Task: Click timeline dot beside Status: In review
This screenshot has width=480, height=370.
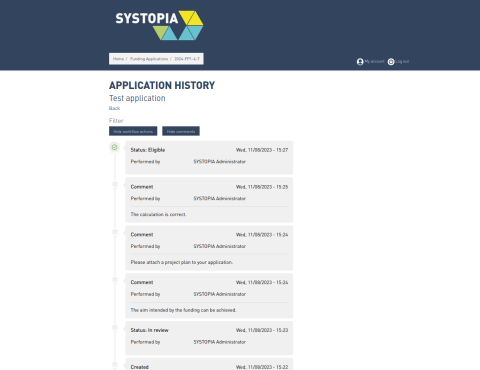Action: [x=115, y=327]
